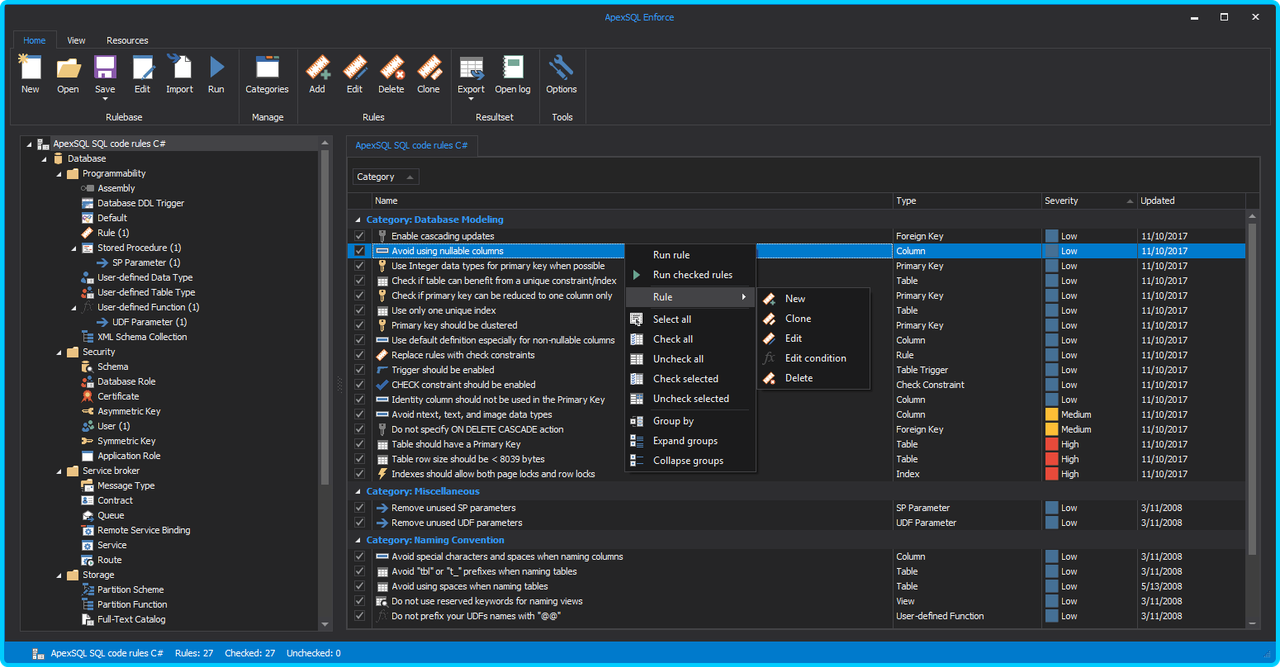Image resolution: width=1280 pixels, height=667 pixels.
Task: Collapse Programmability tree folder
Action: [x=59, y=174]
